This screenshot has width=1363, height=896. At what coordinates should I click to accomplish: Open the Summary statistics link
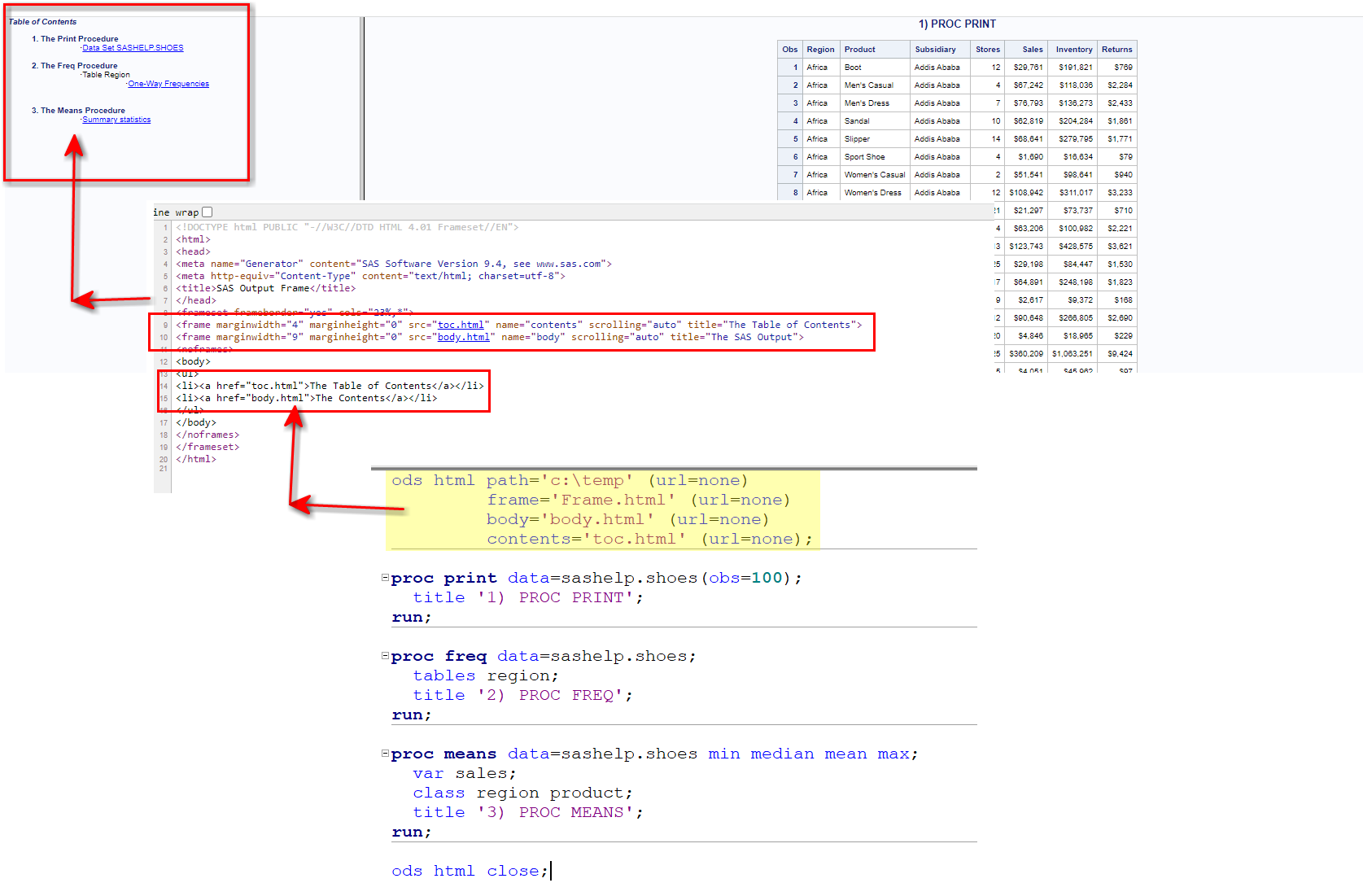coord(116,119)
